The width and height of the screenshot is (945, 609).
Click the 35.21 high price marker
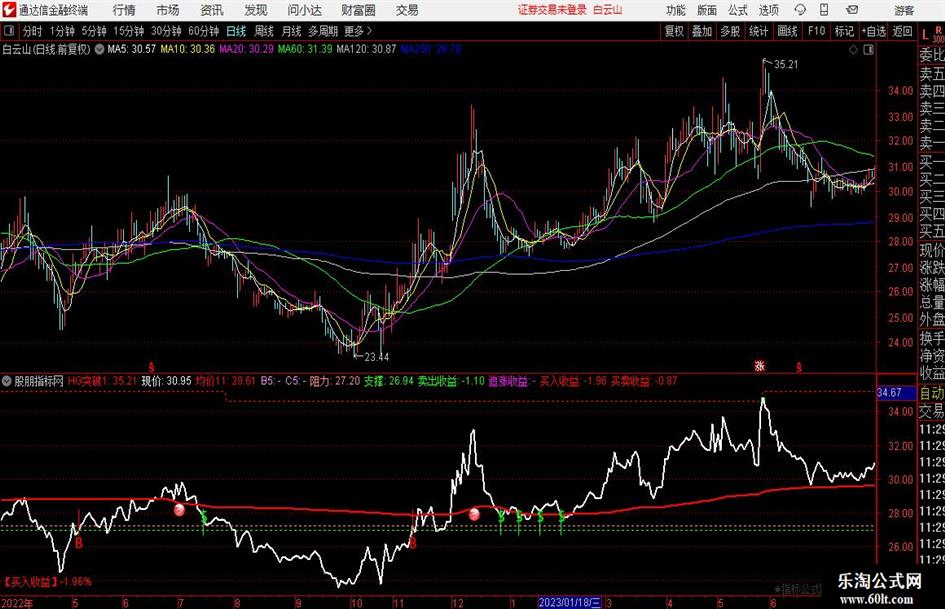785,65
